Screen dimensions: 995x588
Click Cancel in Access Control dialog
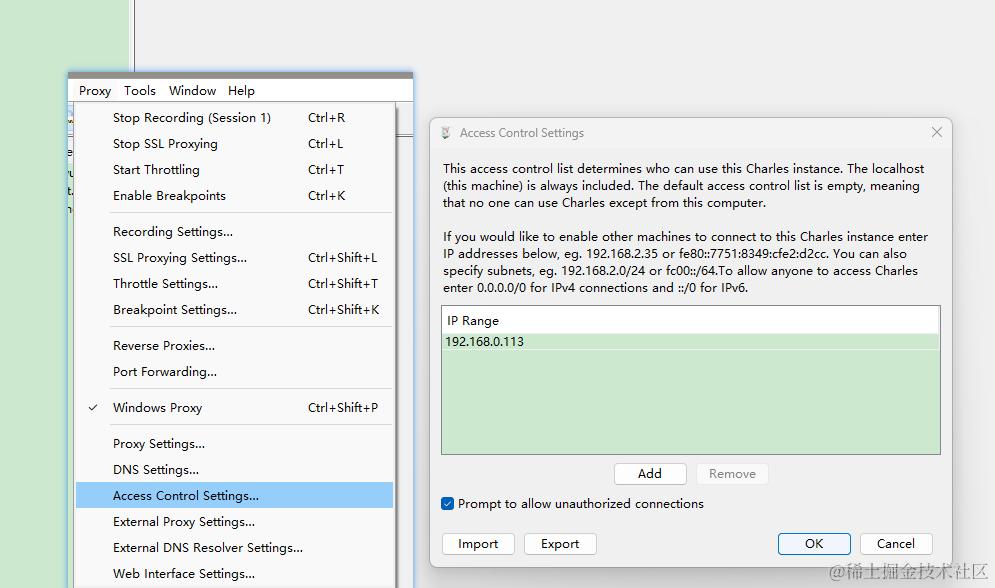coord(896,544)
